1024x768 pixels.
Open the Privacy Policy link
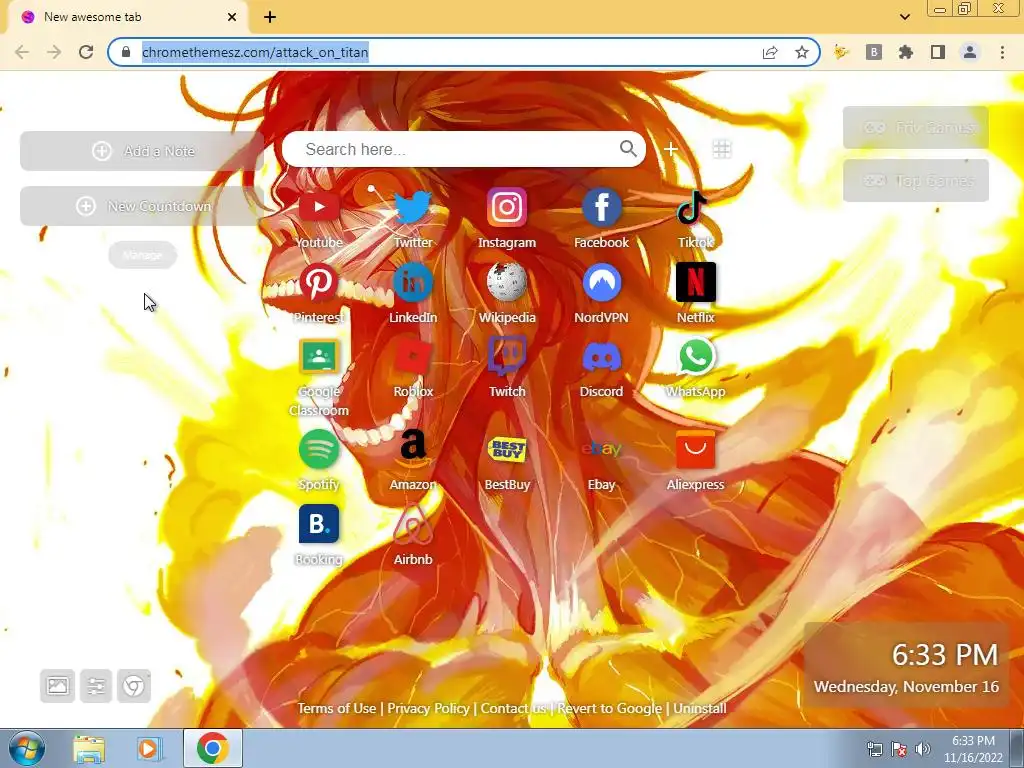click(428, 708)
